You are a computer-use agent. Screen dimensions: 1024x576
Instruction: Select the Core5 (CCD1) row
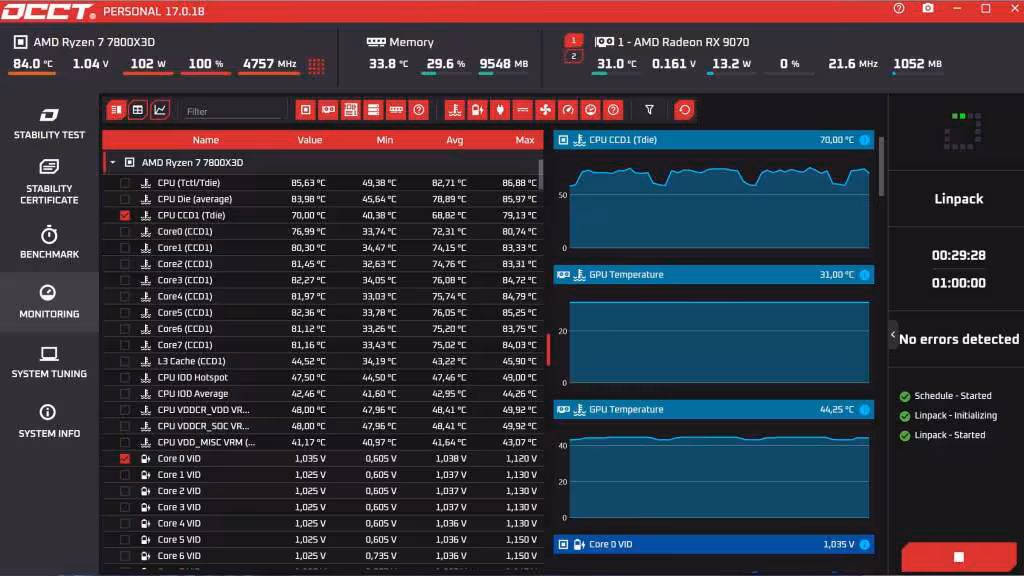[x=324, y=313]
